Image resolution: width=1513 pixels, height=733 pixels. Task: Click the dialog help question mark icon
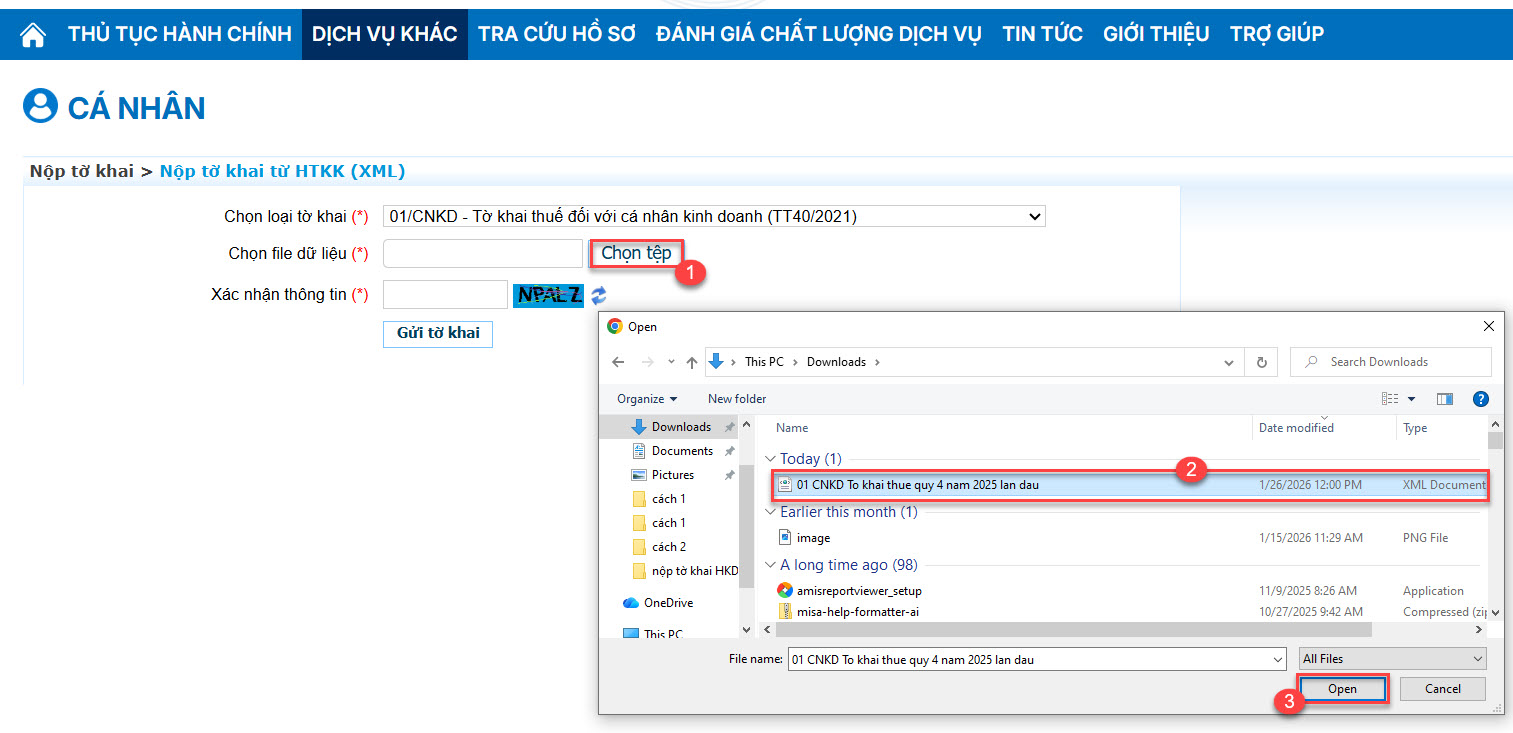point(1481,399)
